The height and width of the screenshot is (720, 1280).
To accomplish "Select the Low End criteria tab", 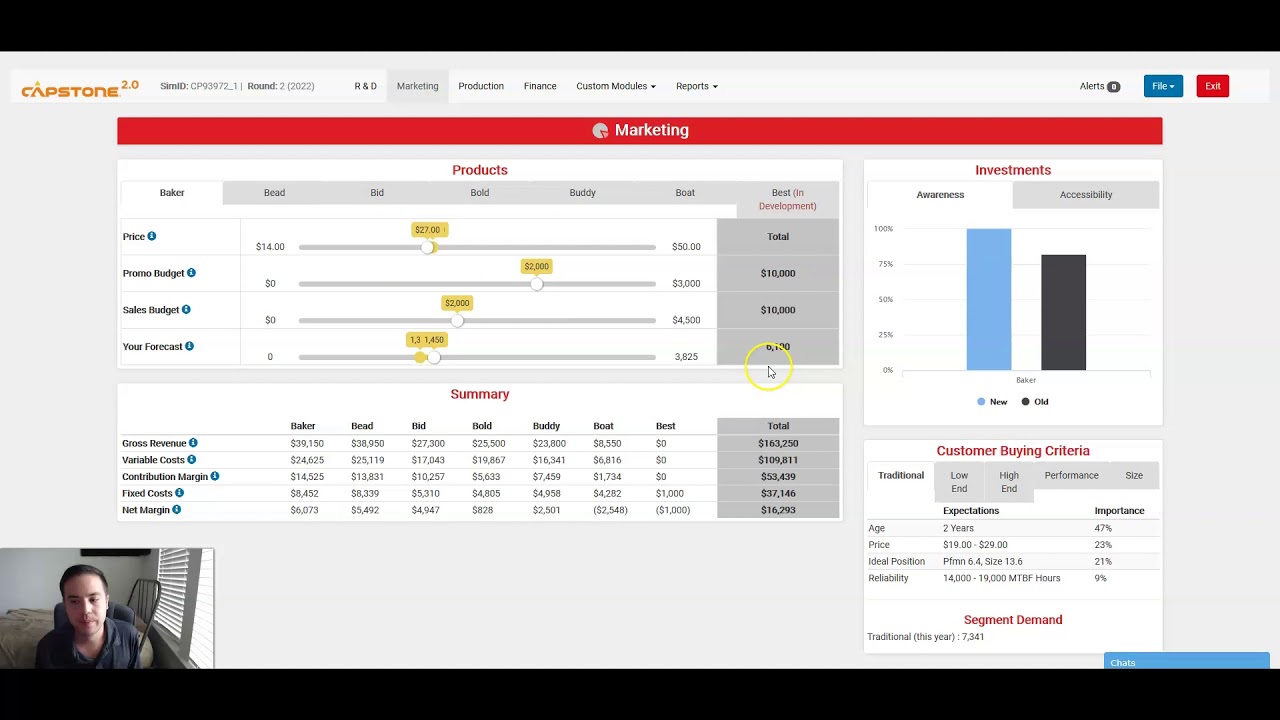I will click(x=959, y=482).
